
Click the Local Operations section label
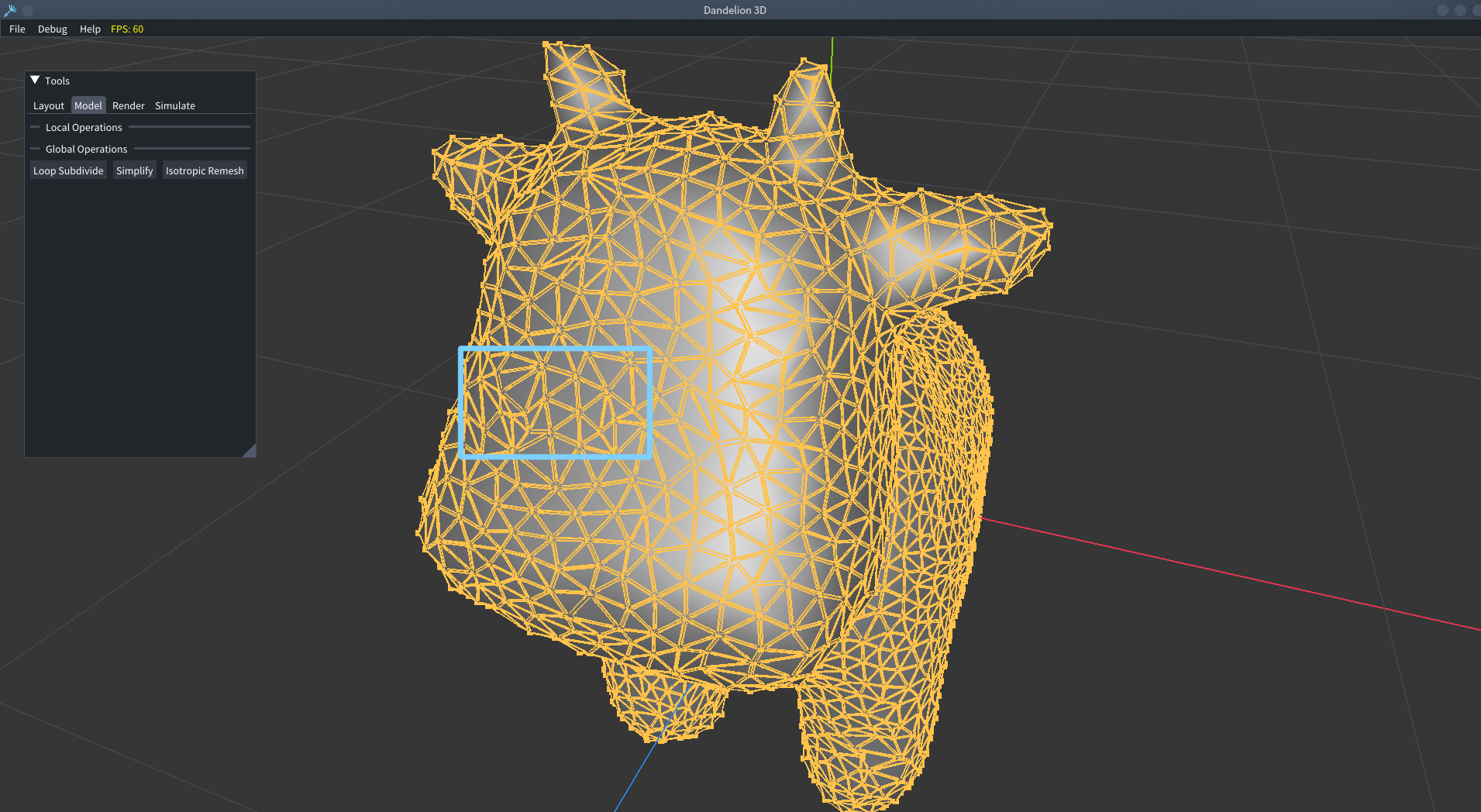(x=84, y=127)
